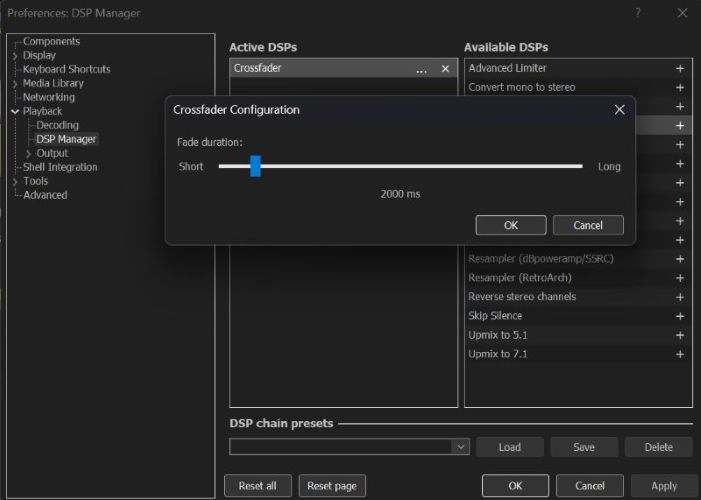This screenshot has width=701, height=500.
Task: Close the Crossfader Configuration dialog
Action: 620,109
